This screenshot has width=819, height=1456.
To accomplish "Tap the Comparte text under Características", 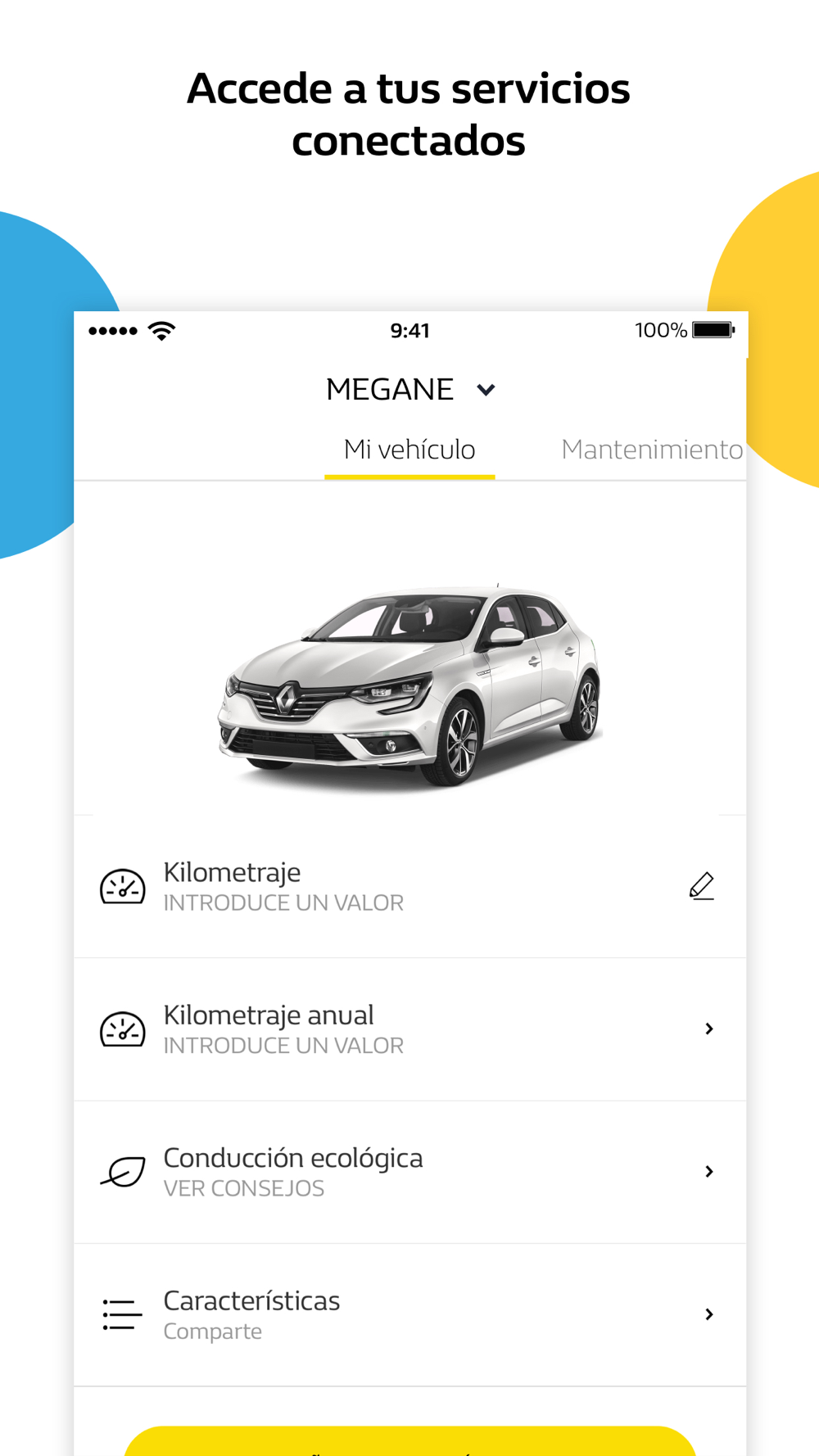I will point(213,1332).
